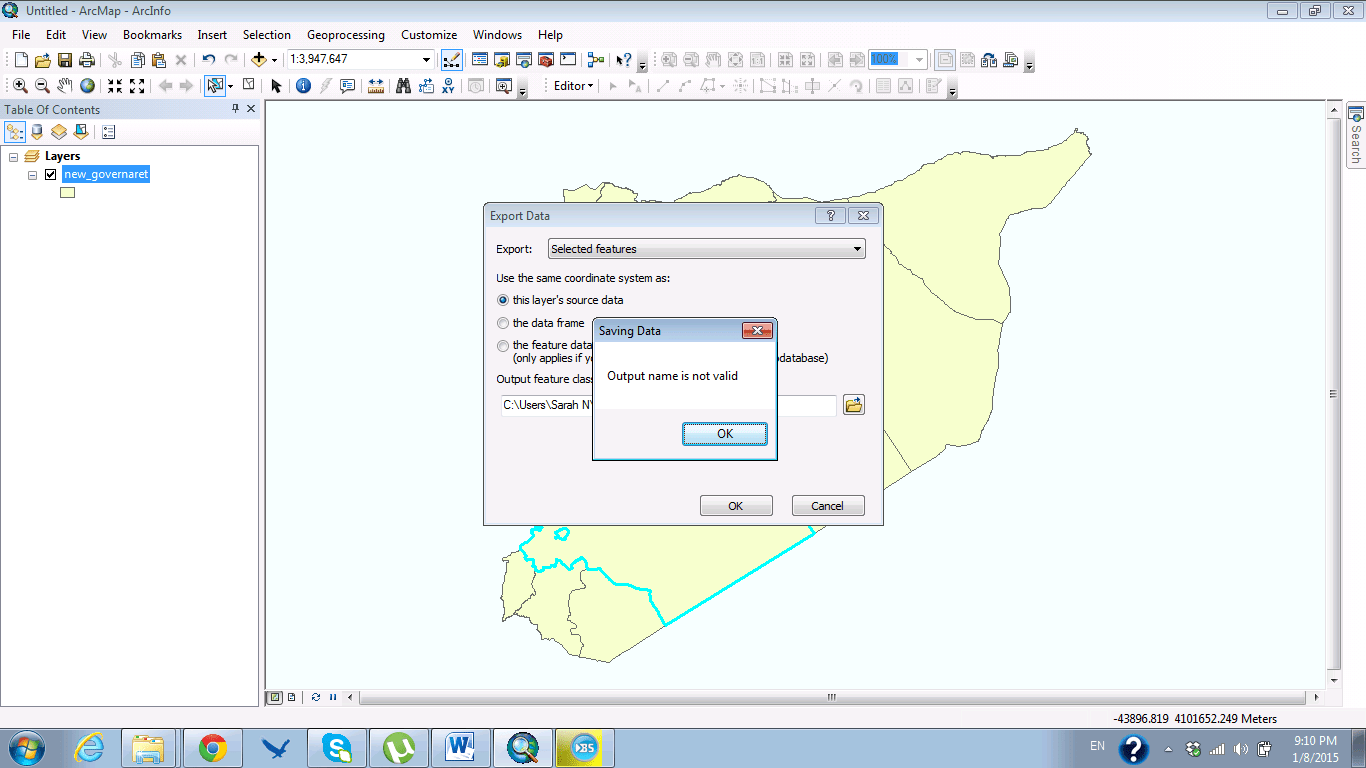Image resolution: width=1366 pixels, height=768 pixels.
Task: Click the Add Data icon
Action: (259, 60)
